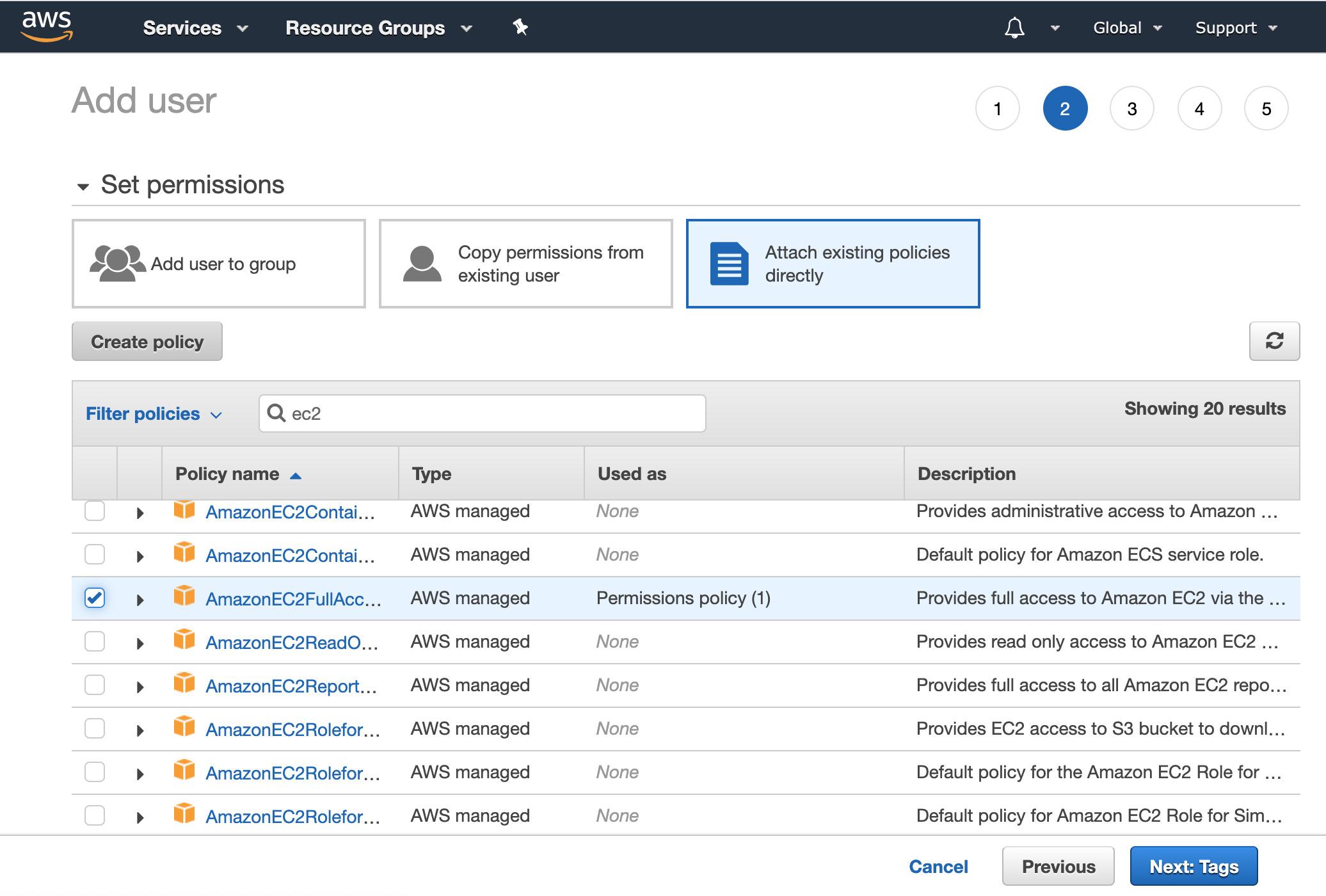Click the Cancel link
This screenshot has height=896, width=1326.
(x=938, y=866)
